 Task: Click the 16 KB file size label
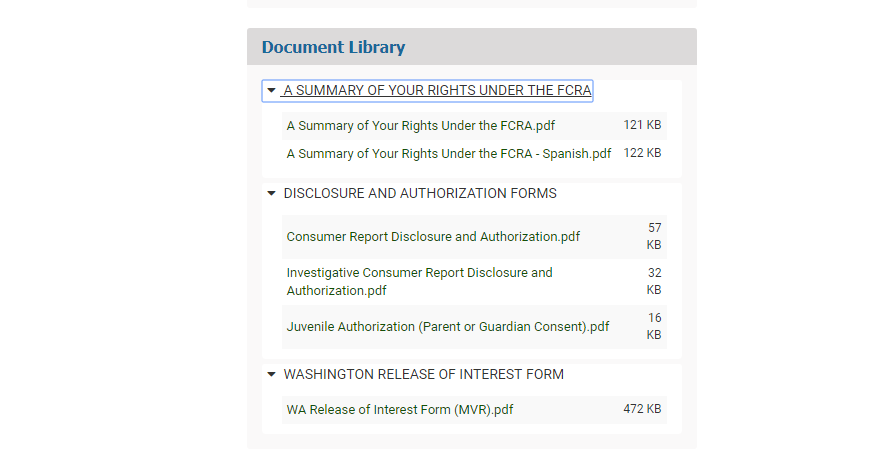click(x=654, y=326)
